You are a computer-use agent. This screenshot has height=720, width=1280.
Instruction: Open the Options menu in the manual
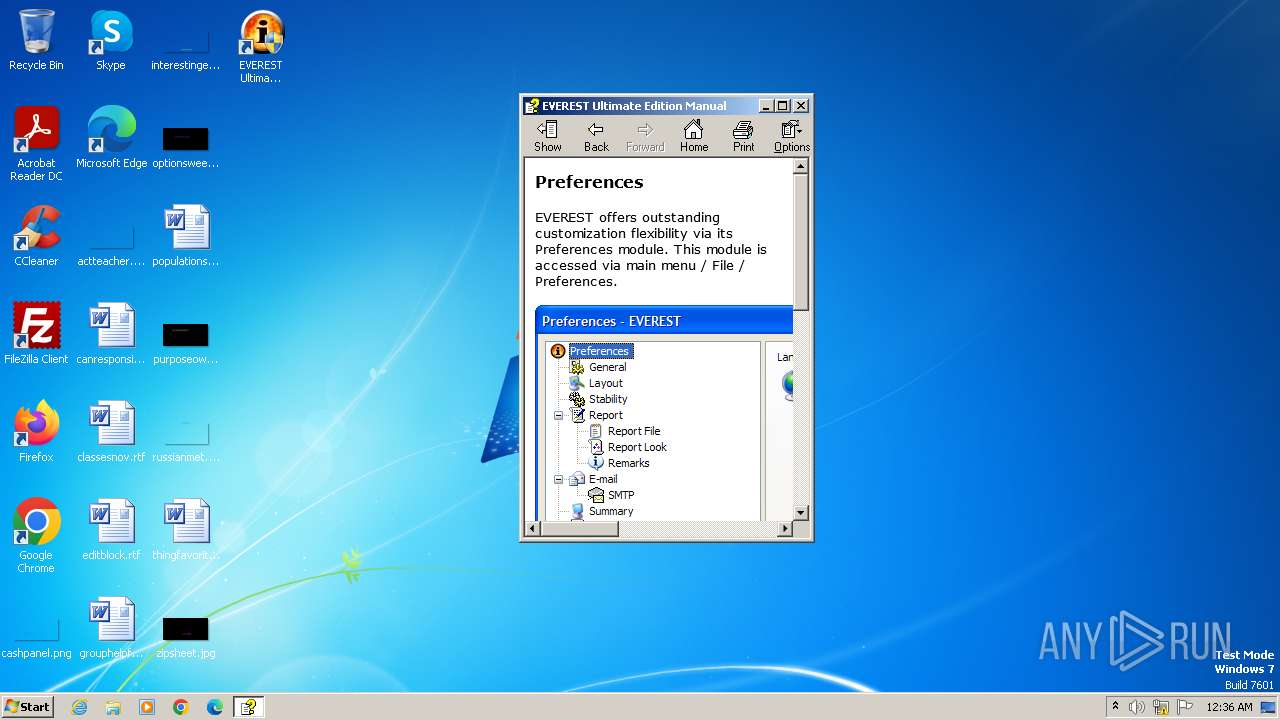point(791,137)
